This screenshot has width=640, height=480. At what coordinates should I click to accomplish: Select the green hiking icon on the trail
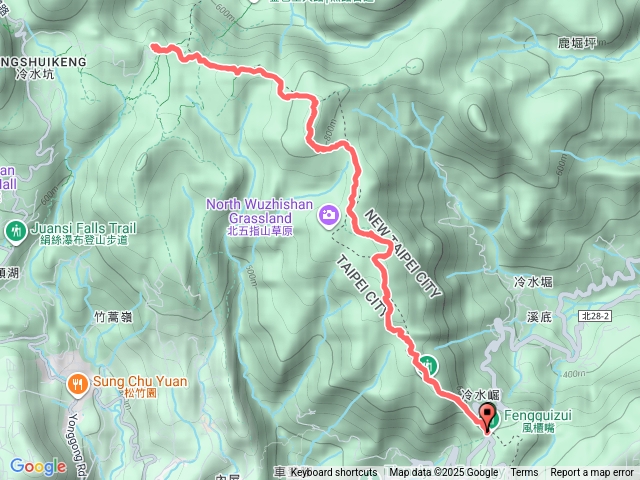click(x=427, y=364)
